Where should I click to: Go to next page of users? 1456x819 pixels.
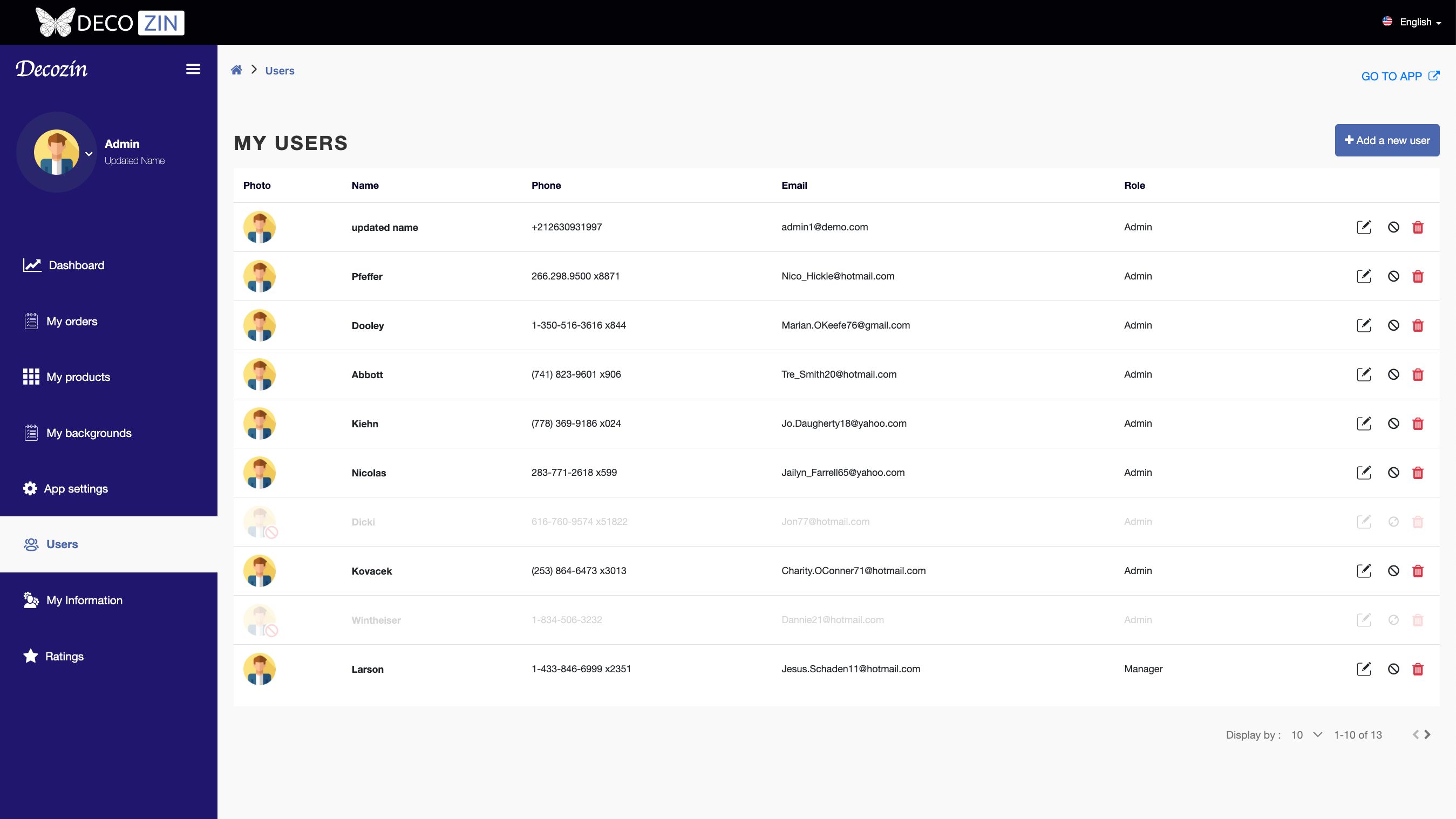(1428, 735)
